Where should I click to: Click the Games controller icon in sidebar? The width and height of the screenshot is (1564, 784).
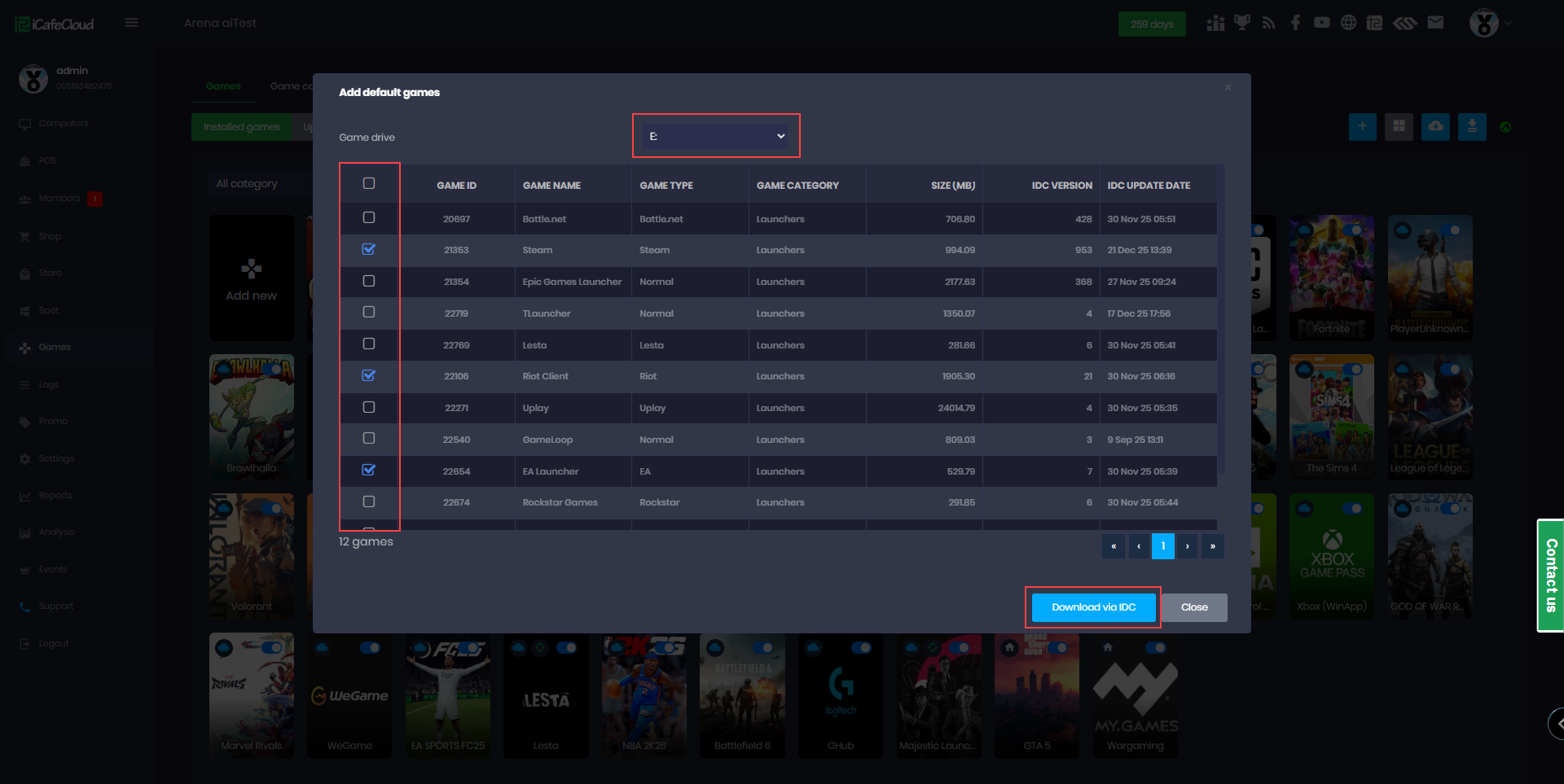pyautogui.click(x=24, y=348)
